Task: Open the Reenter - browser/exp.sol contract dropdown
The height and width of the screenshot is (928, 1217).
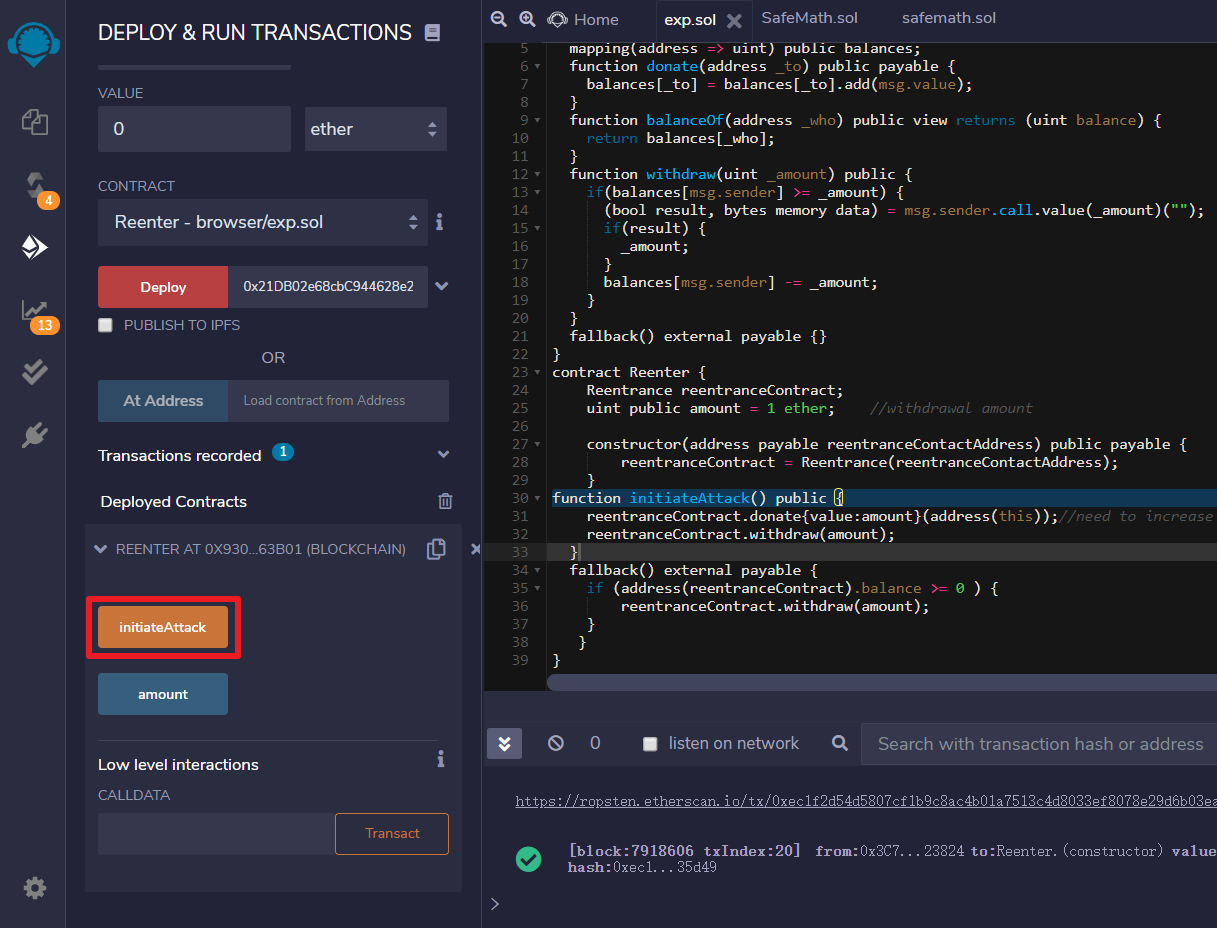Action: (263, 222)
